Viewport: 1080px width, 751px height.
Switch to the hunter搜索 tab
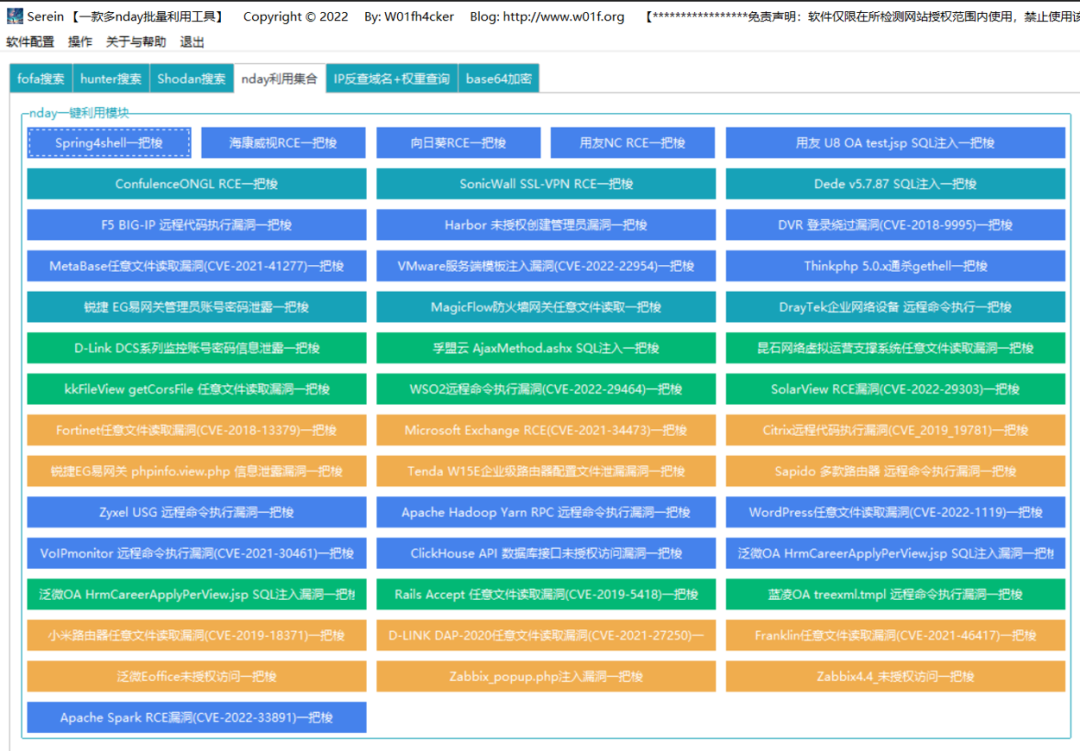pyautogui.click(x=111, y=79)
